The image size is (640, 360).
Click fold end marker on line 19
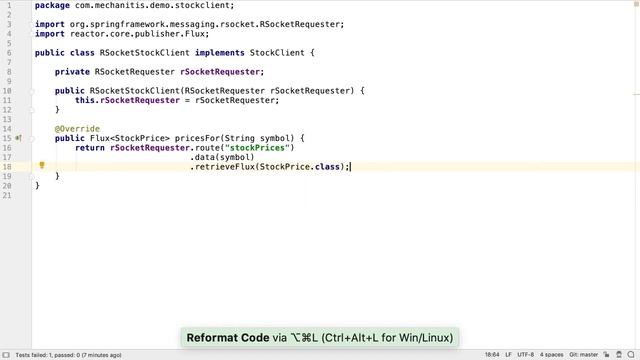[32, 176]
